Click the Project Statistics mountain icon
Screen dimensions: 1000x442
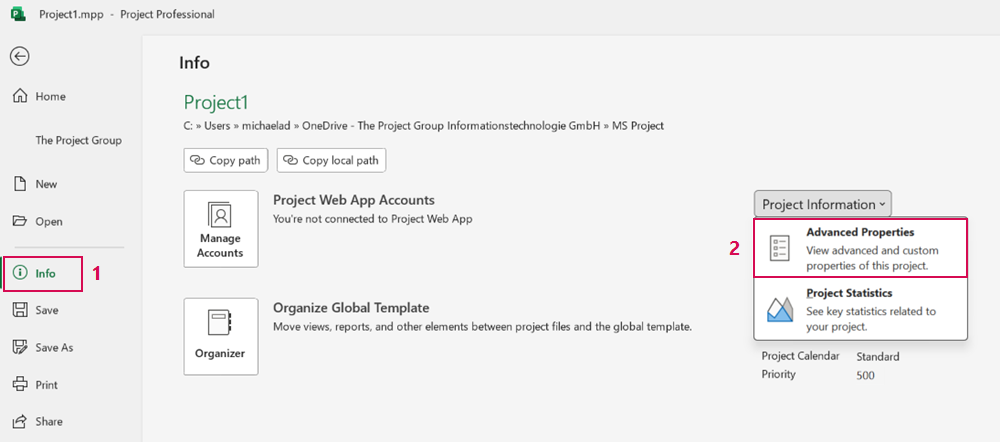(780, 310)
